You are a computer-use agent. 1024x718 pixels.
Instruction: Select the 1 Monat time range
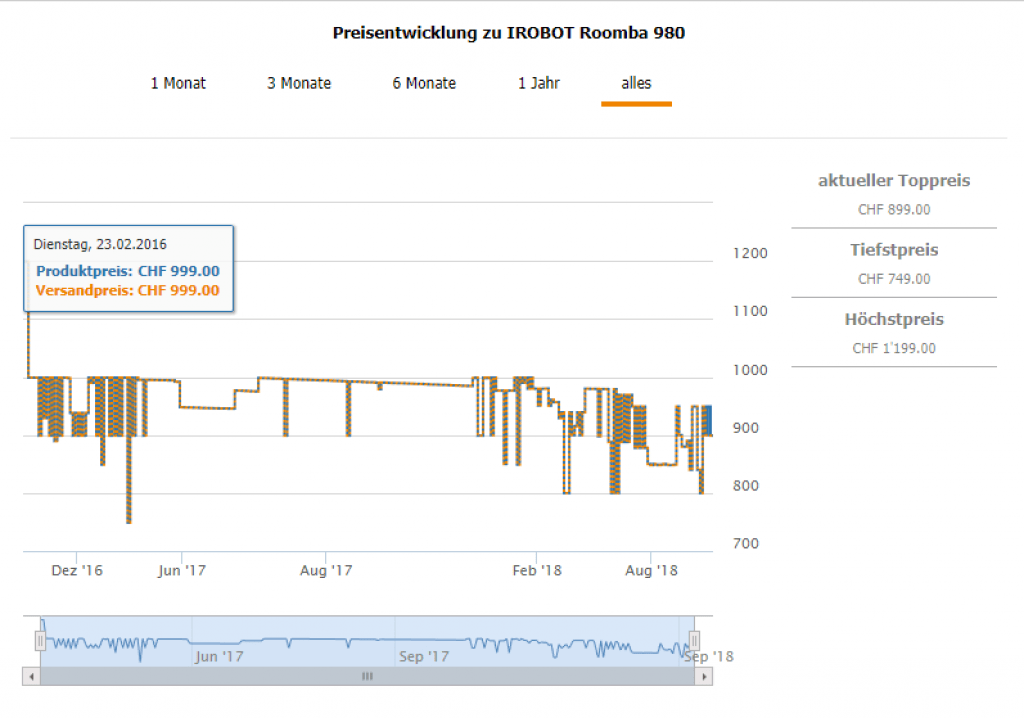(178, 83)
